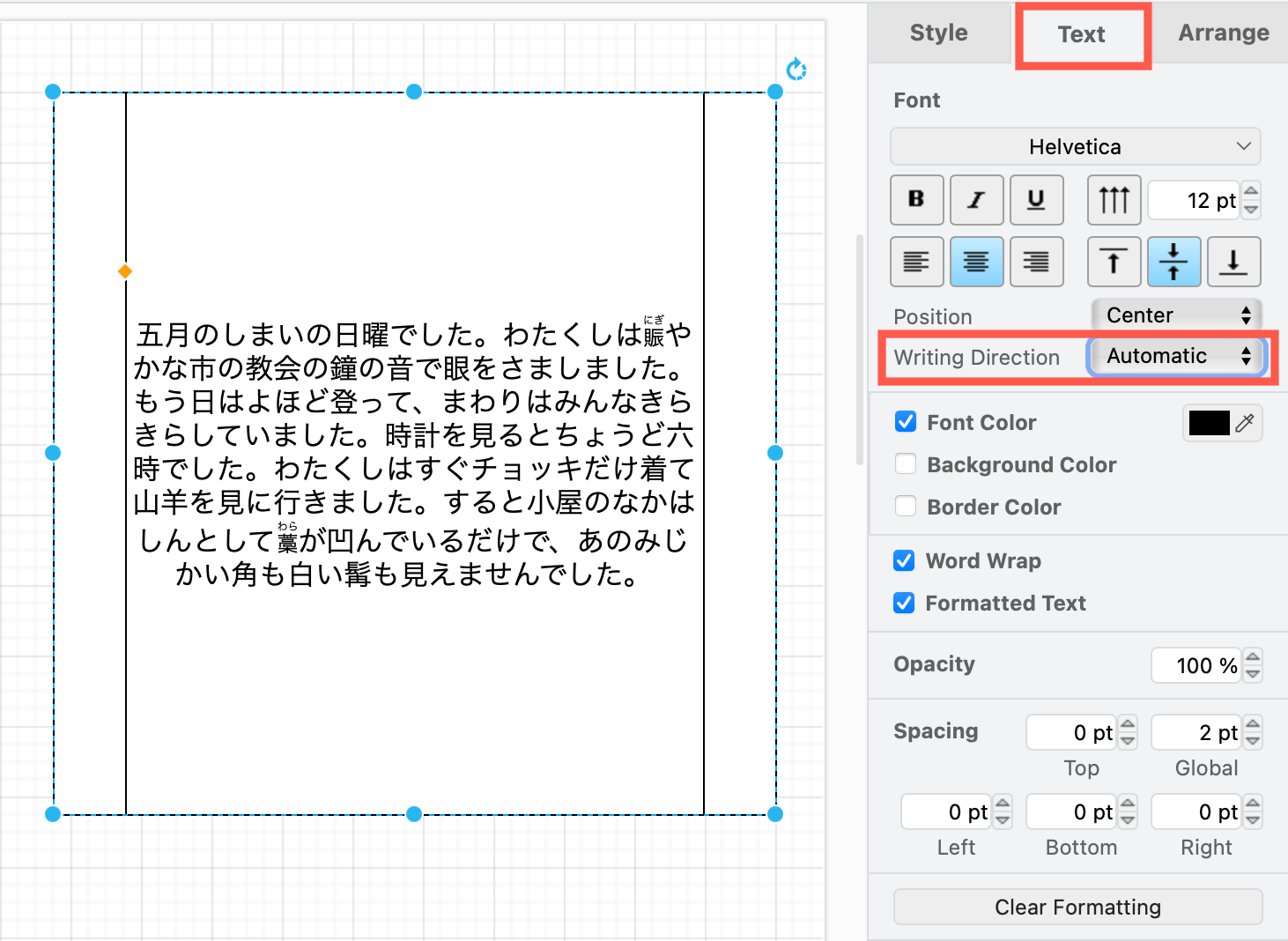The width and height of the screenshot is (1288, 941).
Task: Disable the Word Wrap checkbox
Action: [904, 560]
